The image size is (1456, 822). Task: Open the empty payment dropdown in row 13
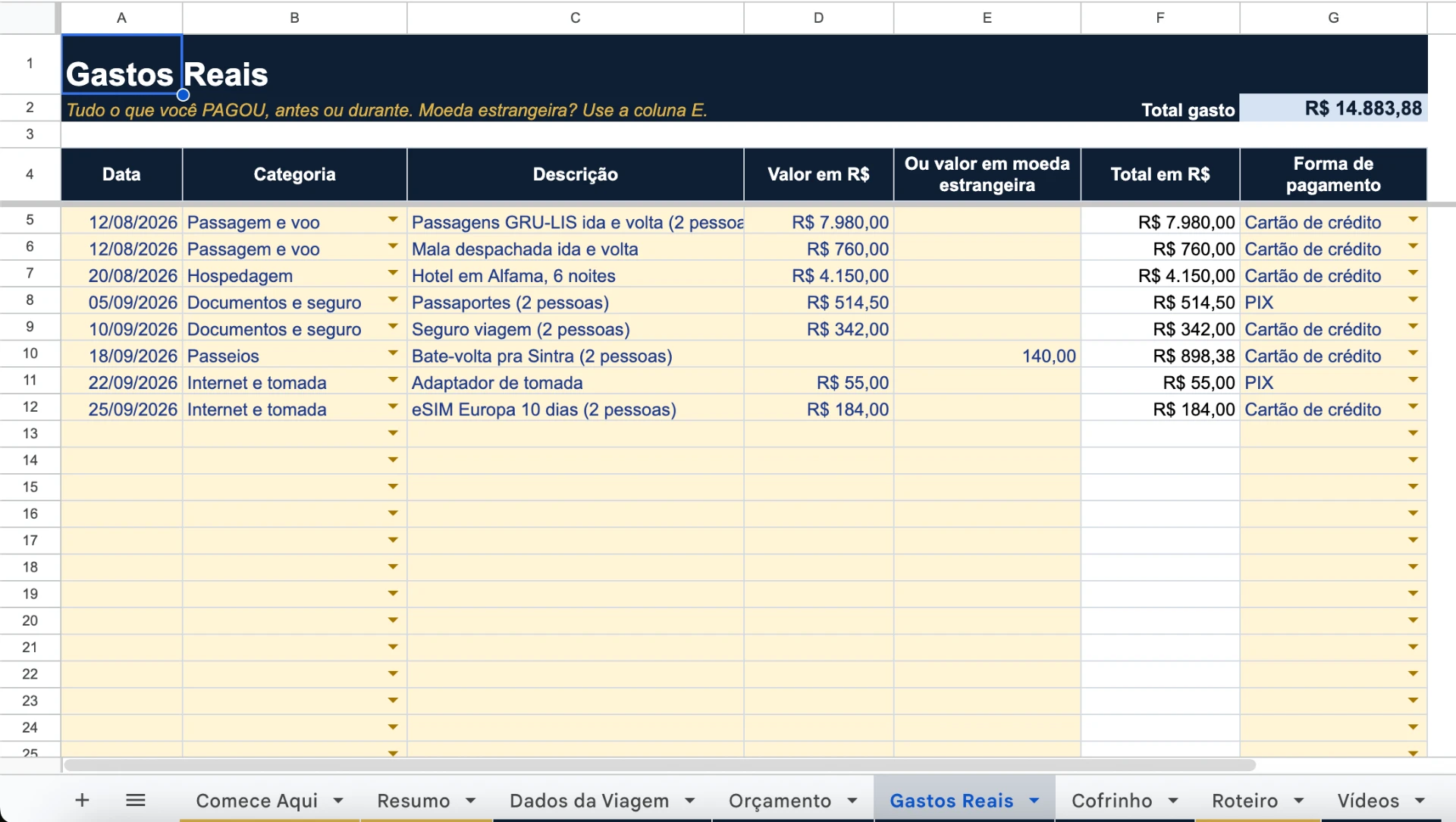[1413, 433]
